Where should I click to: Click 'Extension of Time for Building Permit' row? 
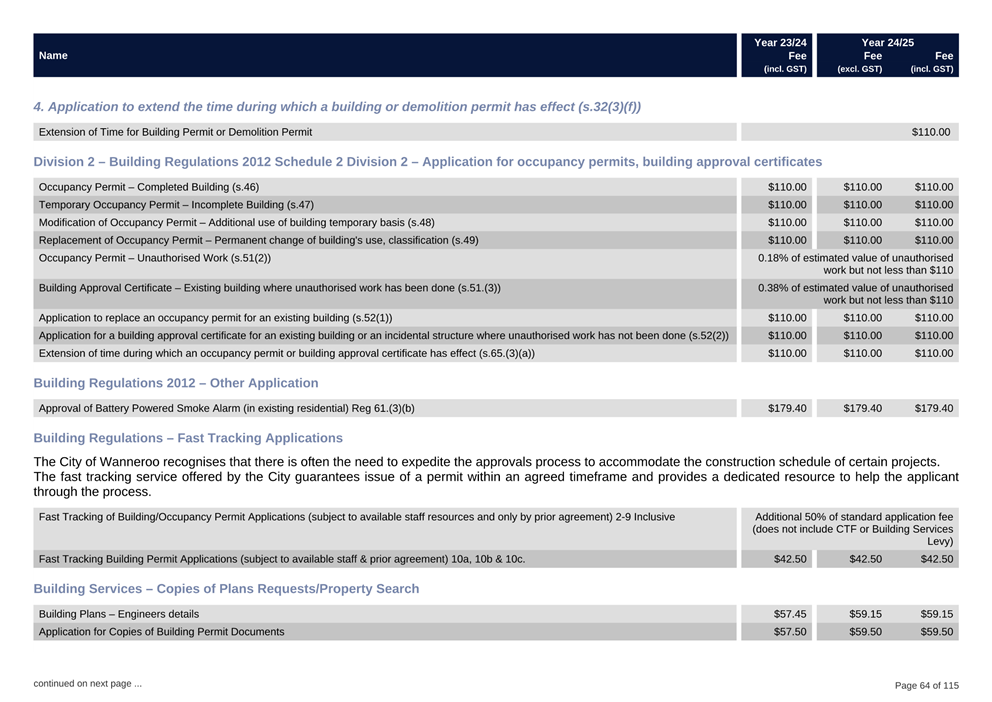click(x=175, y=132)
